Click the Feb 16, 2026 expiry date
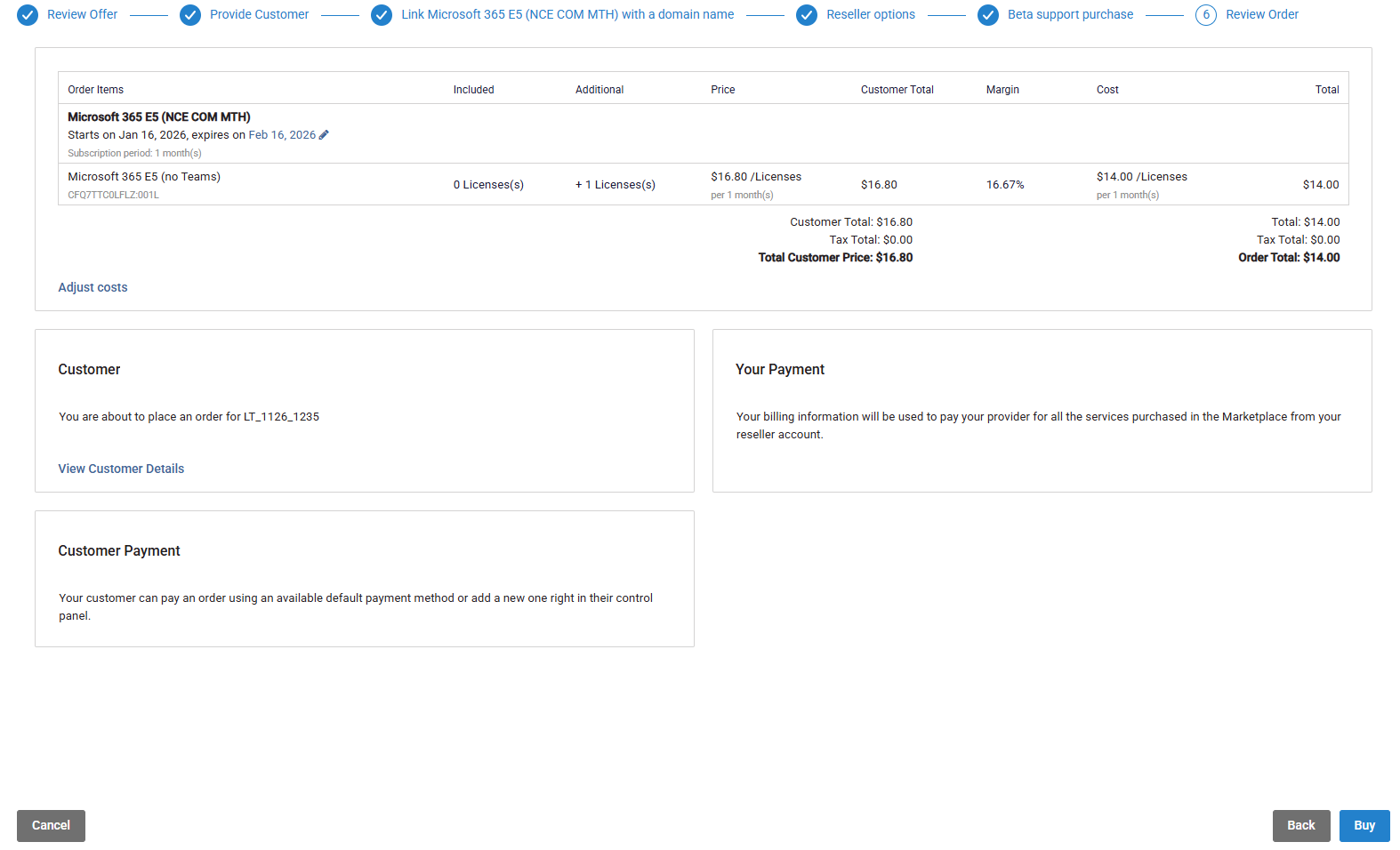 (x=282, y=135)
